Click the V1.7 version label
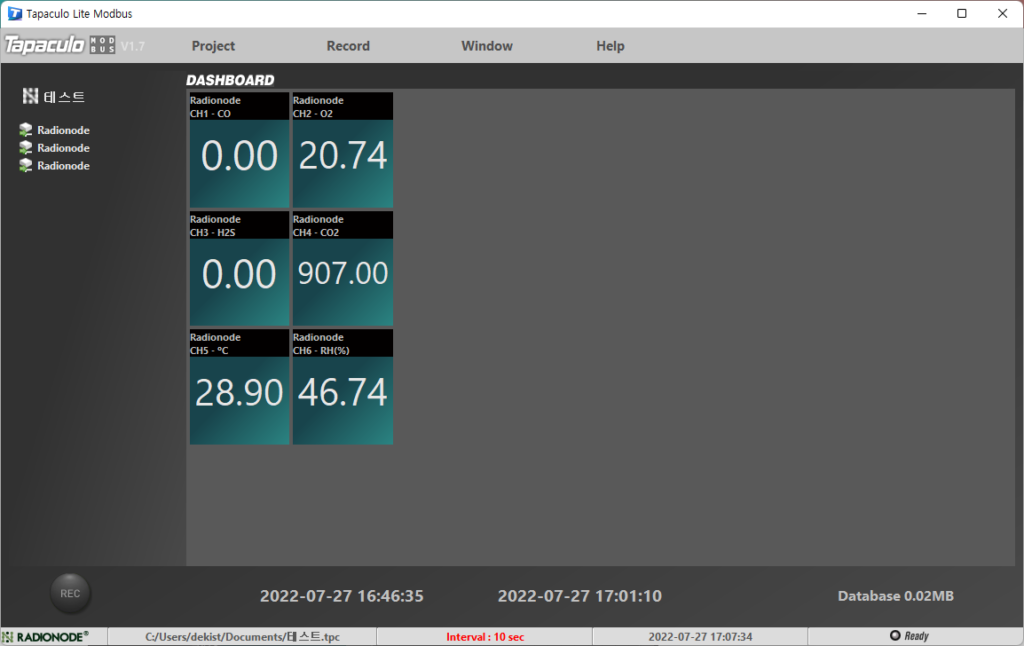This screenshot has width=1024, height=646. (133, 46)
